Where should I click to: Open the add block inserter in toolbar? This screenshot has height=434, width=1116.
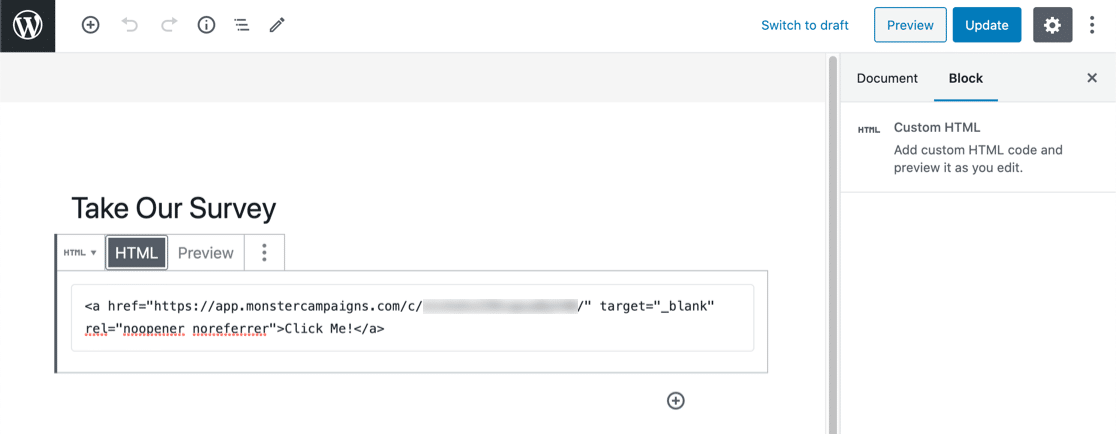(x=91, y=26)
